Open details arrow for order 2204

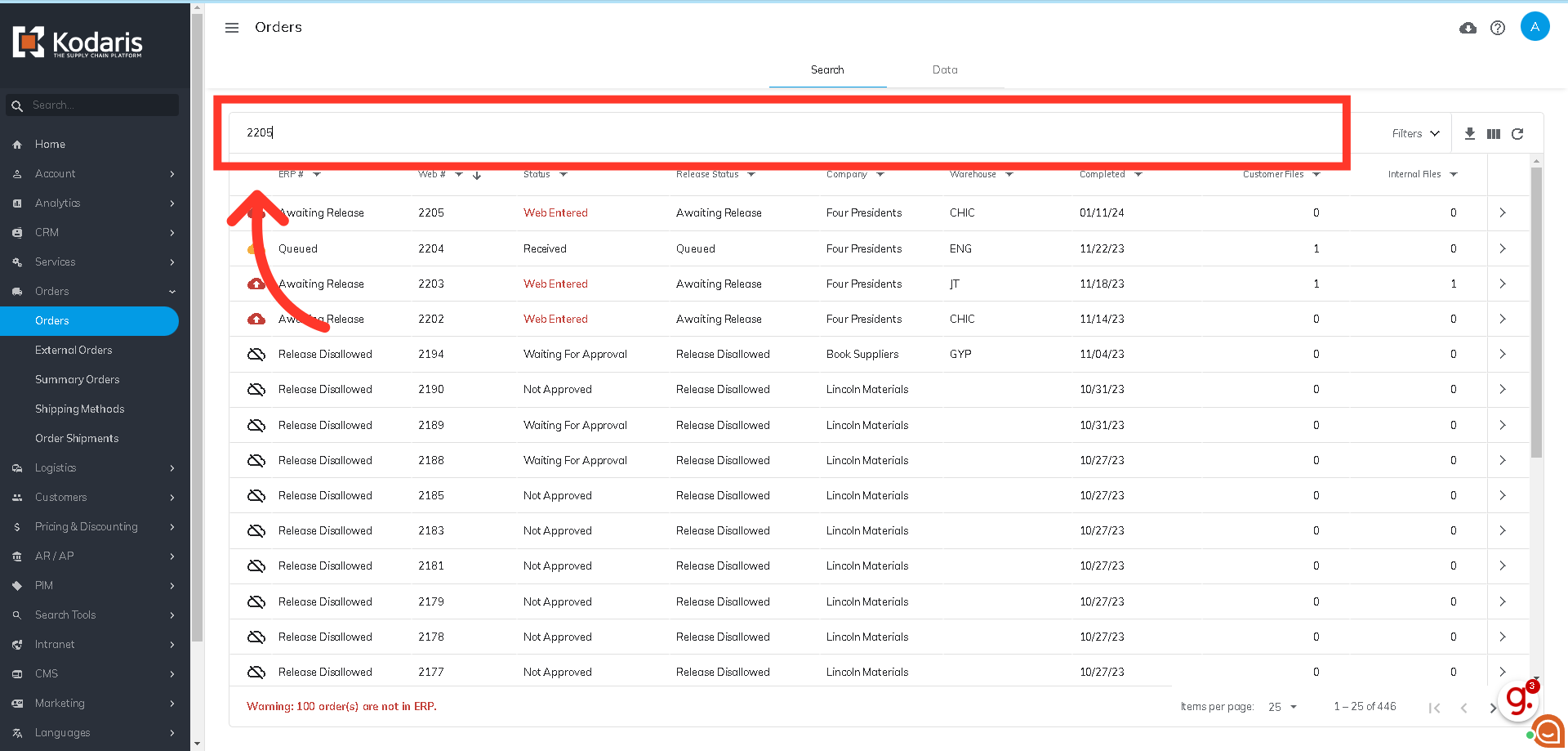(1503, 248)
